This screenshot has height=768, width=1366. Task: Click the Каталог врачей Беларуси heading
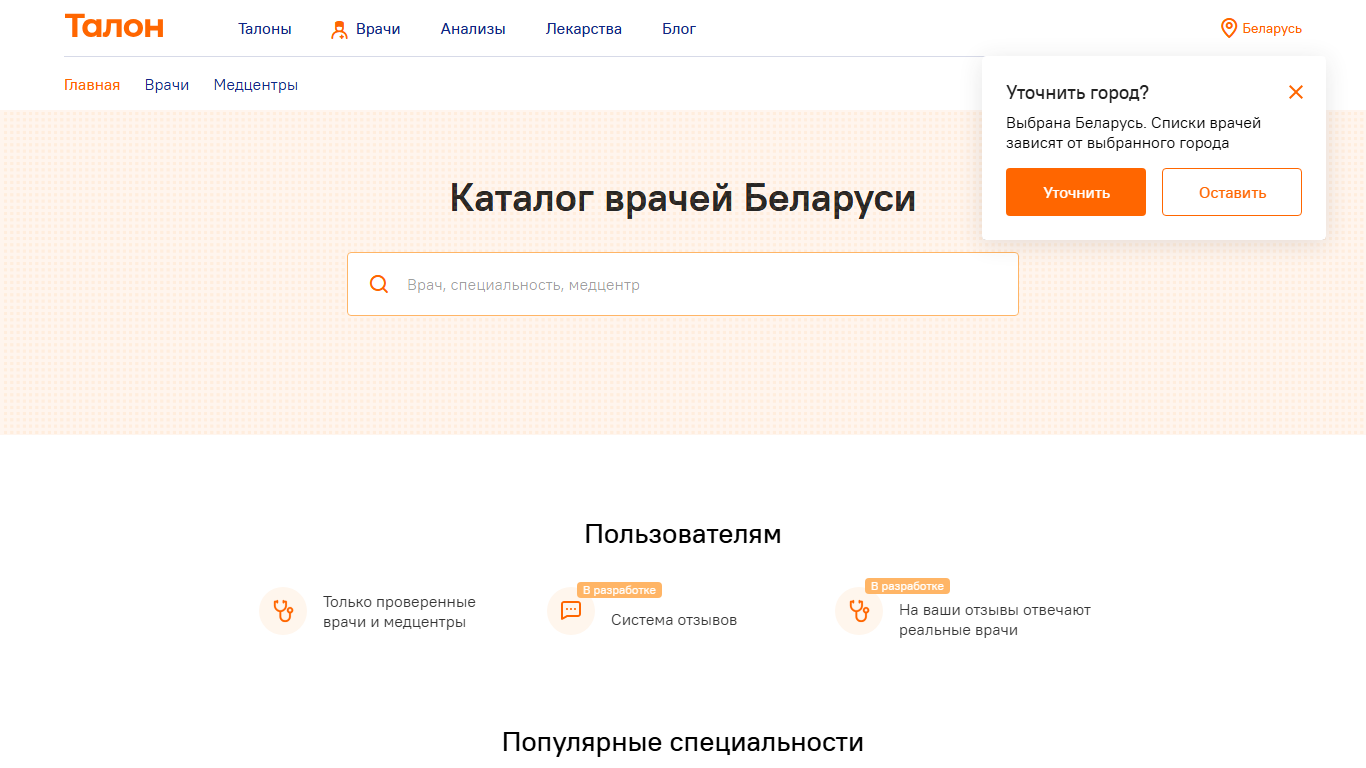coord(683,197)
